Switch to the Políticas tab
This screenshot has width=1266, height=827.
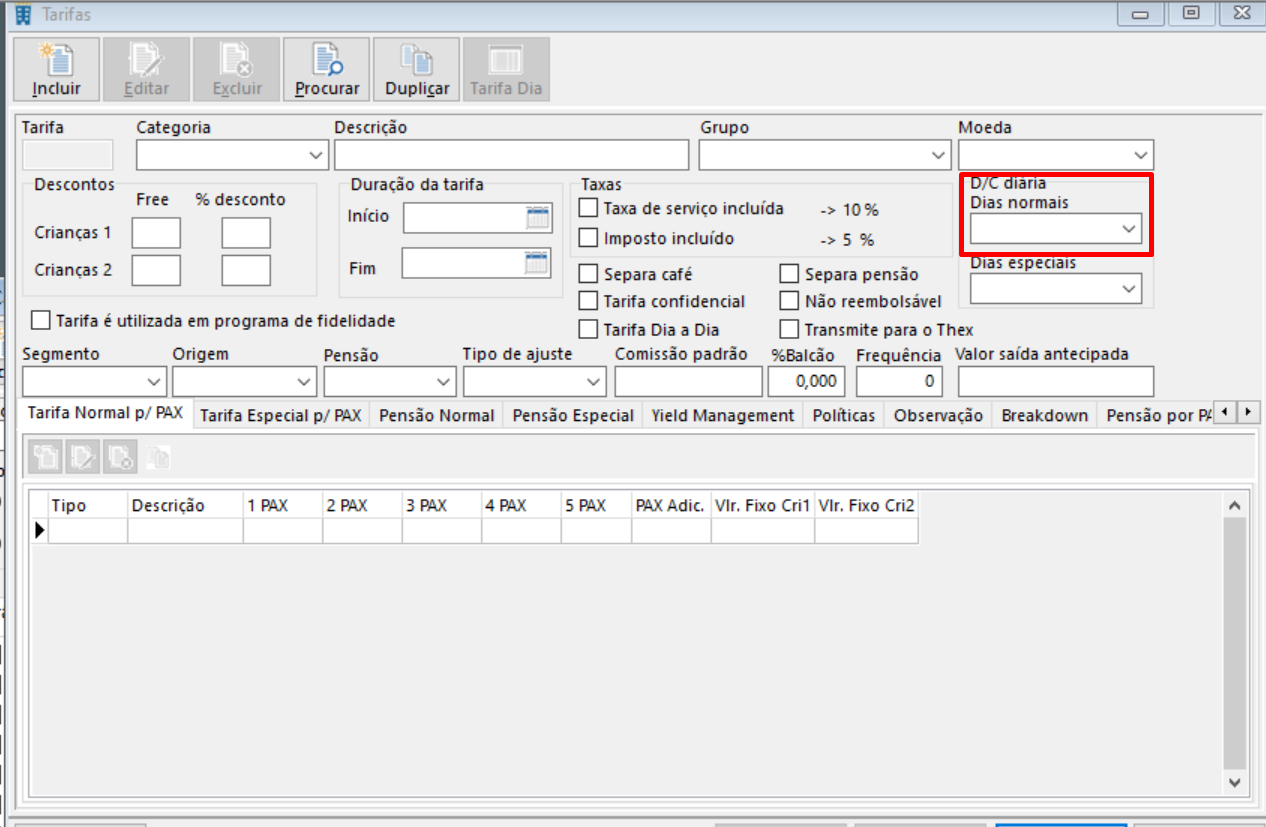pyautogui.click(x=844, y=416)
